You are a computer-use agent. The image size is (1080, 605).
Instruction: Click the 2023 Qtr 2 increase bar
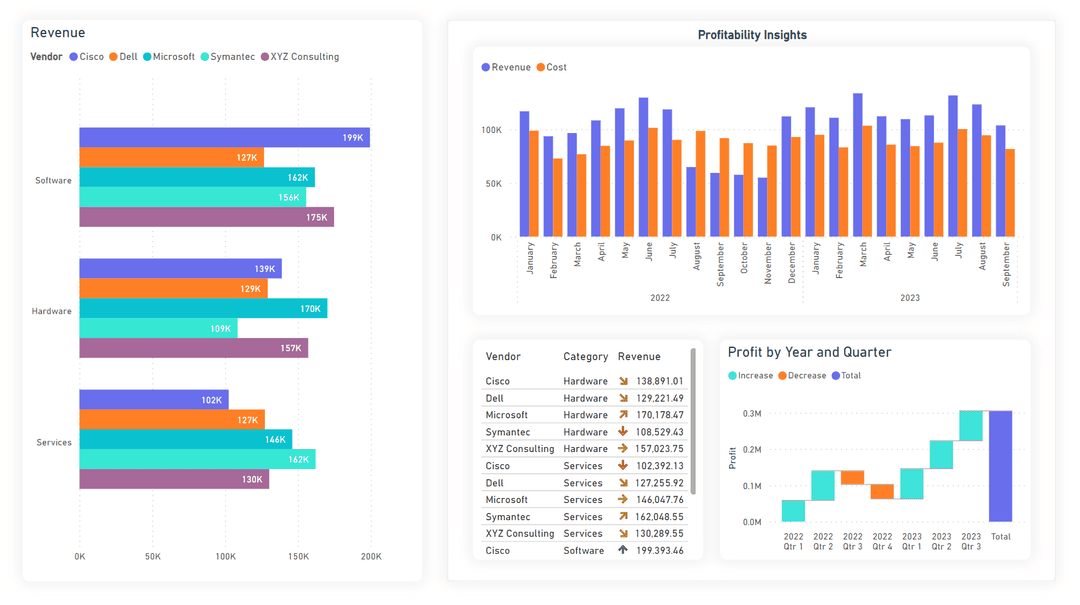941,455
